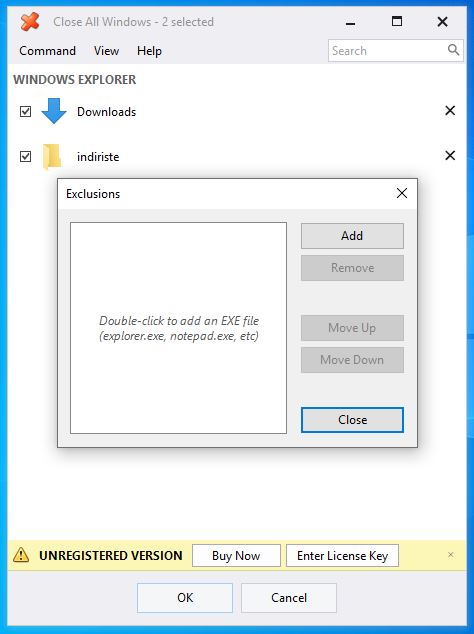Viewport: 474px width, 634px height.
Task: Close the Exclusions dialog with the X
Action: 402,193
